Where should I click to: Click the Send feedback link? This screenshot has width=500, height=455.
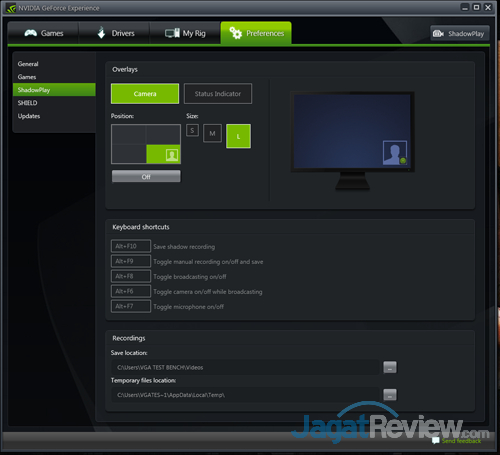tap(461, 441)
